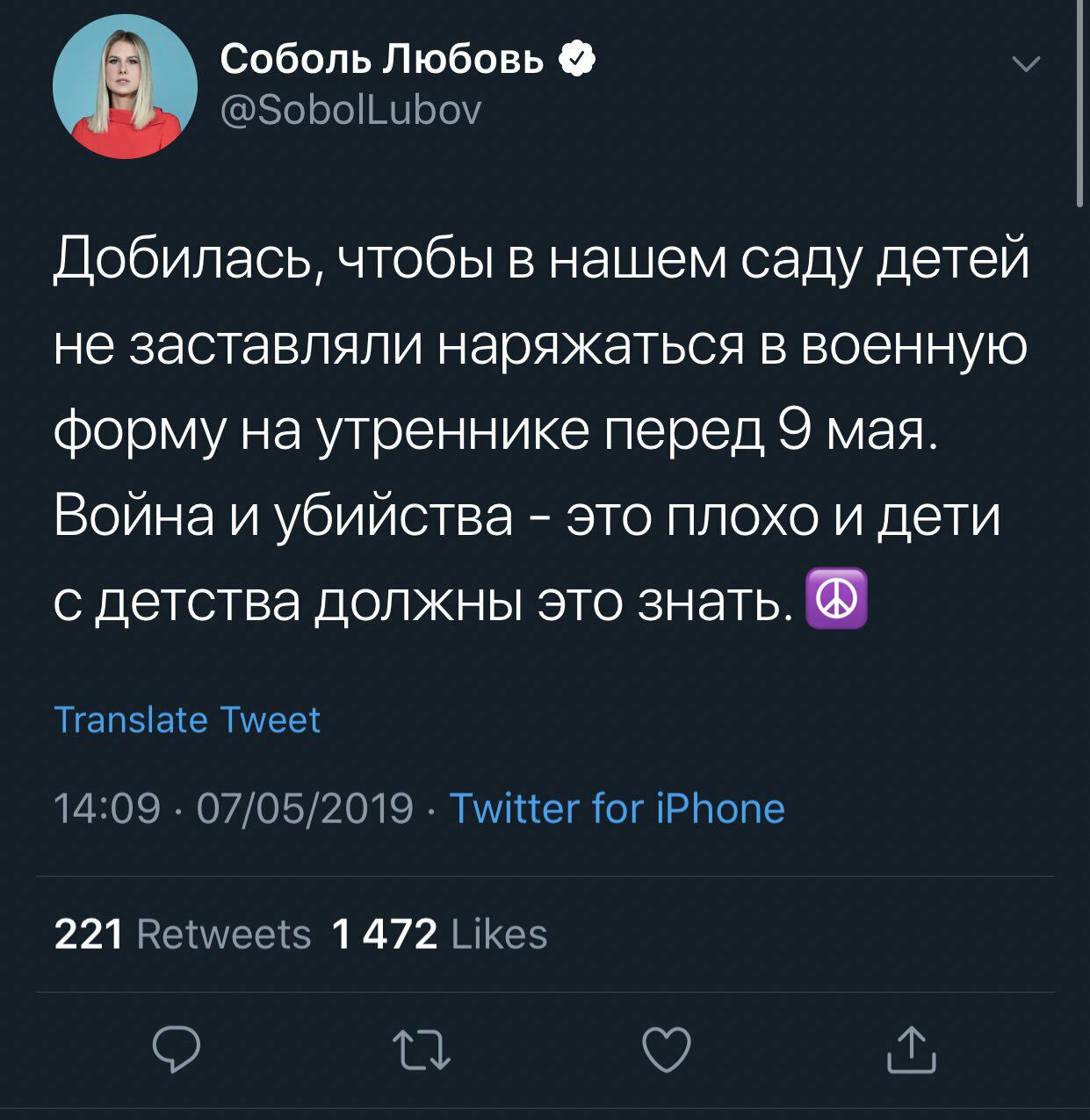Click the word Война in the tweet
This screenshot has width=1090, height=1120.
point(134,516)
